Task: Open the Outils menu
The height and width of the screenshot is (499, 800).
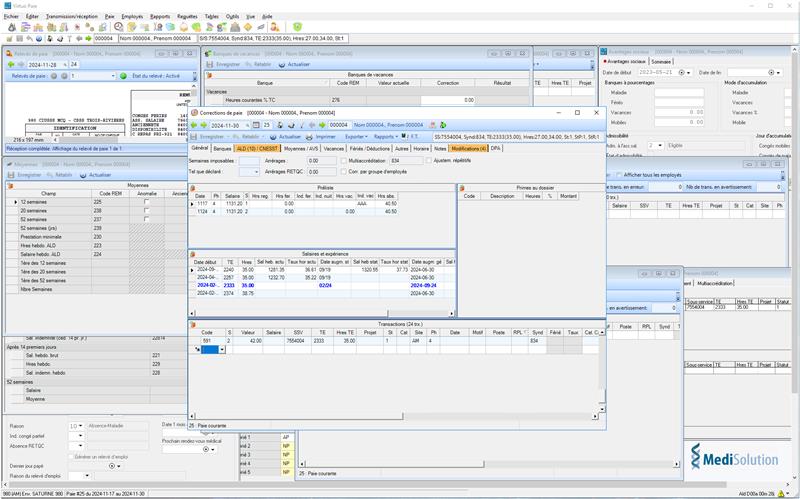Action: click(x=232, y=16)
